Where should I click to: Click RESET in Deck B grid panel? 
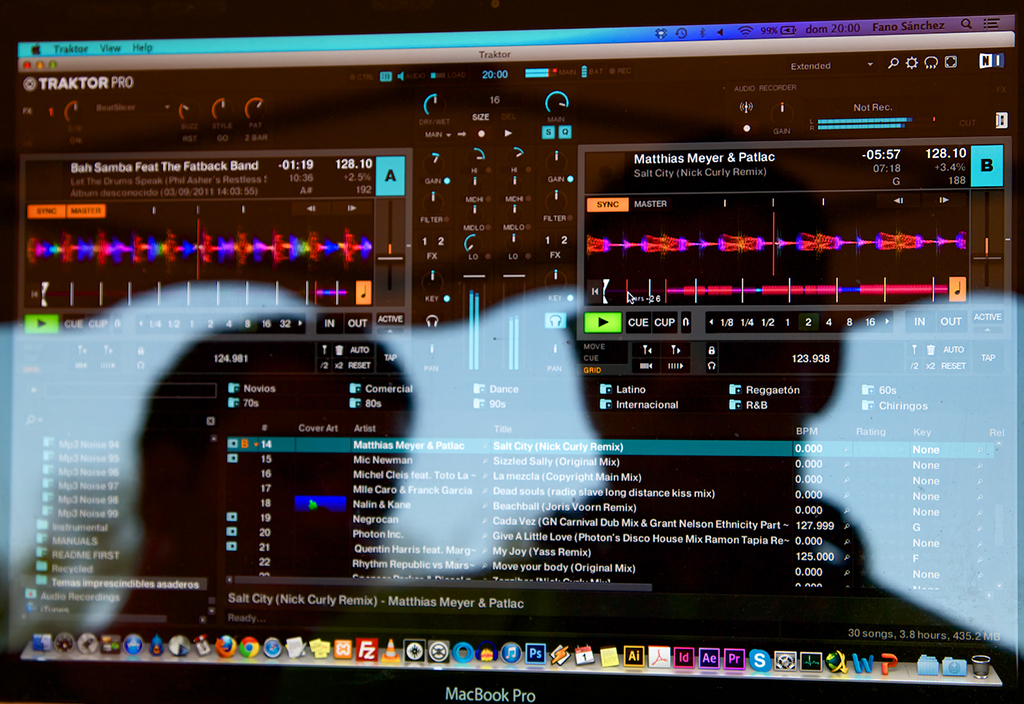click(953, 366)
